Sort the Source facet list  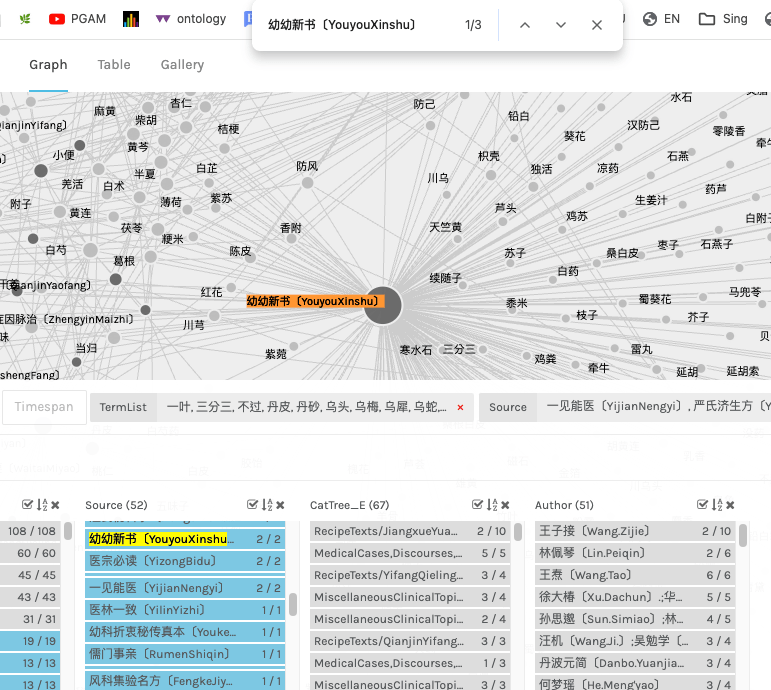[x=266, y=506]
